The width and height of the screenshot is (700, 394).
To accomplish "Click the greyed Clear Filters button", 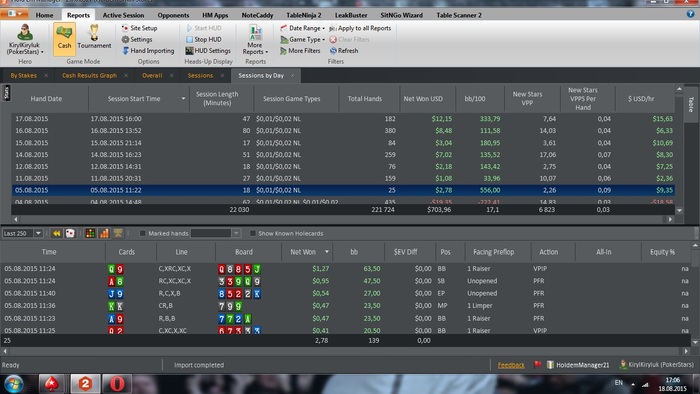I will tap(350, 39).
